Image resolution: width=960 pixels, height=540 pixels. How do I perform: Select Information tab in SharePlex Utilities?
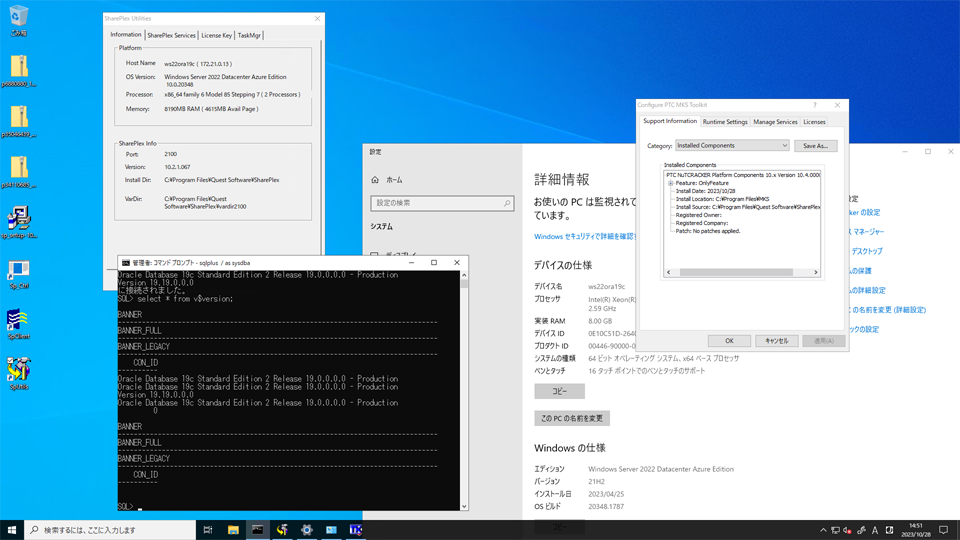[126, 35]
